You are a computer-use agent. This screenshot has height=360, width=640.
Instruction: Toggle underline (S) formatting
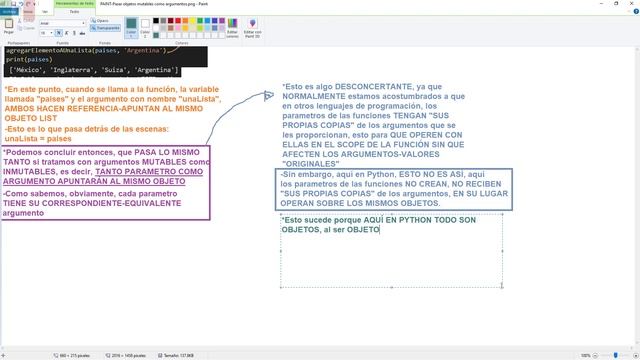[74, 33]
